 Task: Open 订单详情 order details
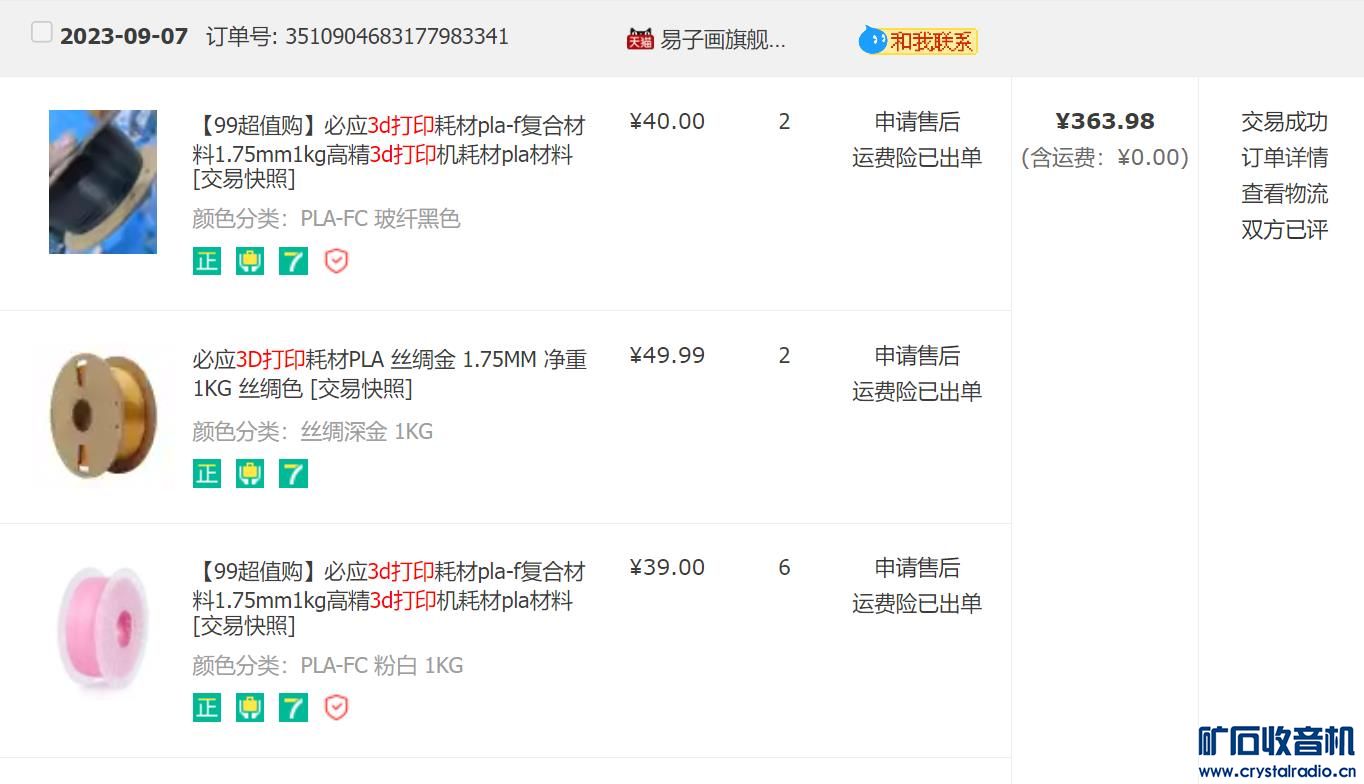coord(1284,158)
